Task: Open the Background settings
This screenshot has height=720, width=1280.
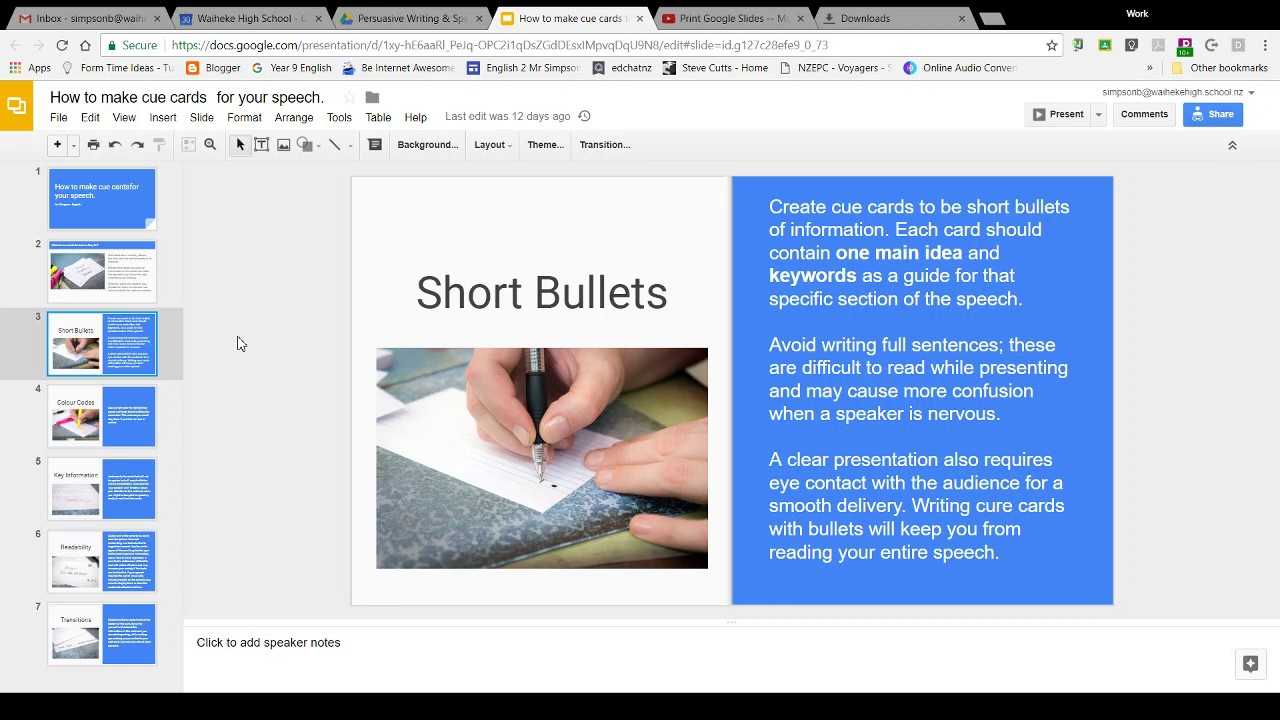Action: (x=427, y=144)
